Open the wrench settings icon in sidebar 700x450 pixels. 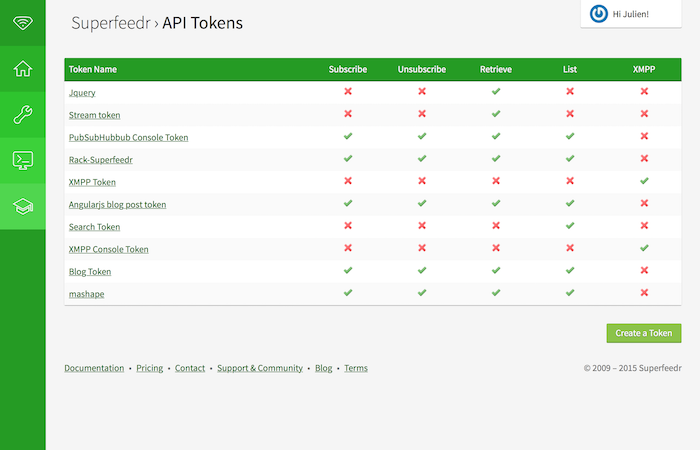point(23,115)
